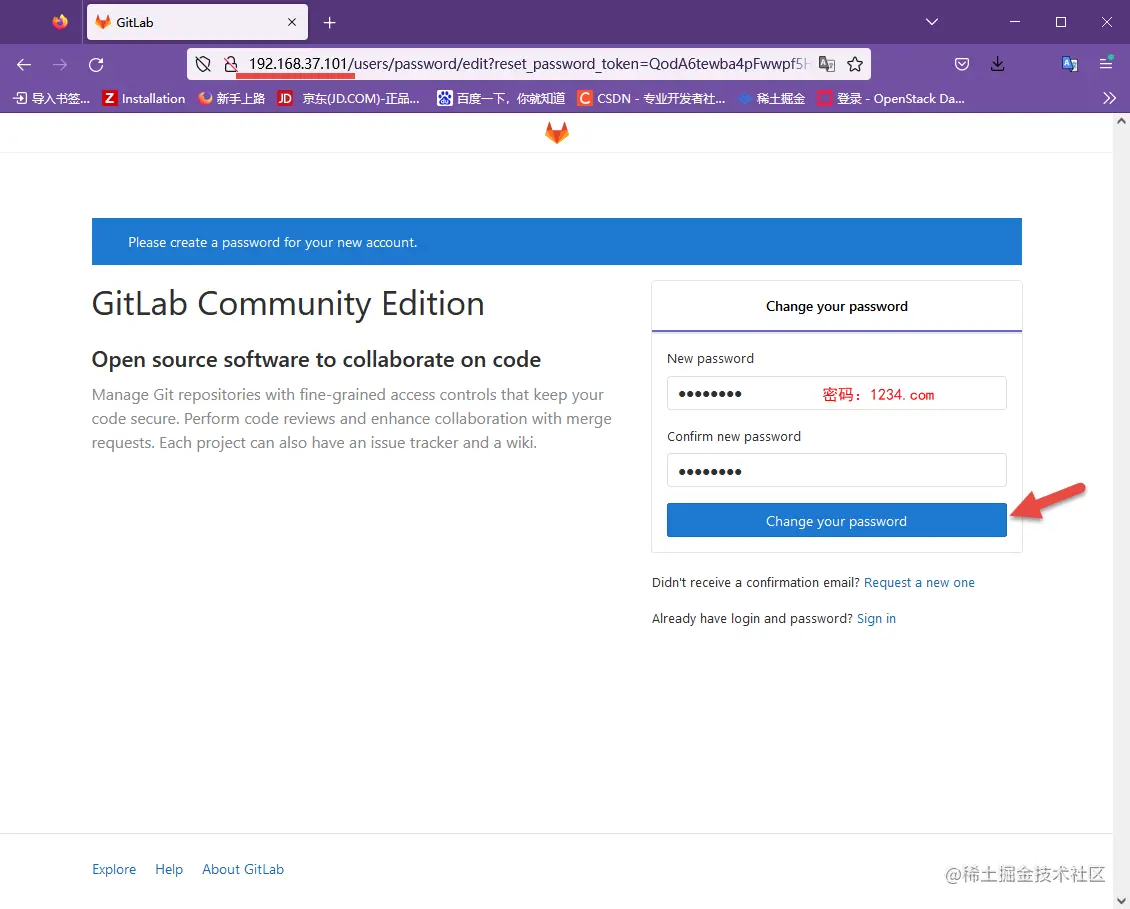1130x909 pixels.
Task: Open the 稀土掘金 bookmark
Action: (771, 99)
